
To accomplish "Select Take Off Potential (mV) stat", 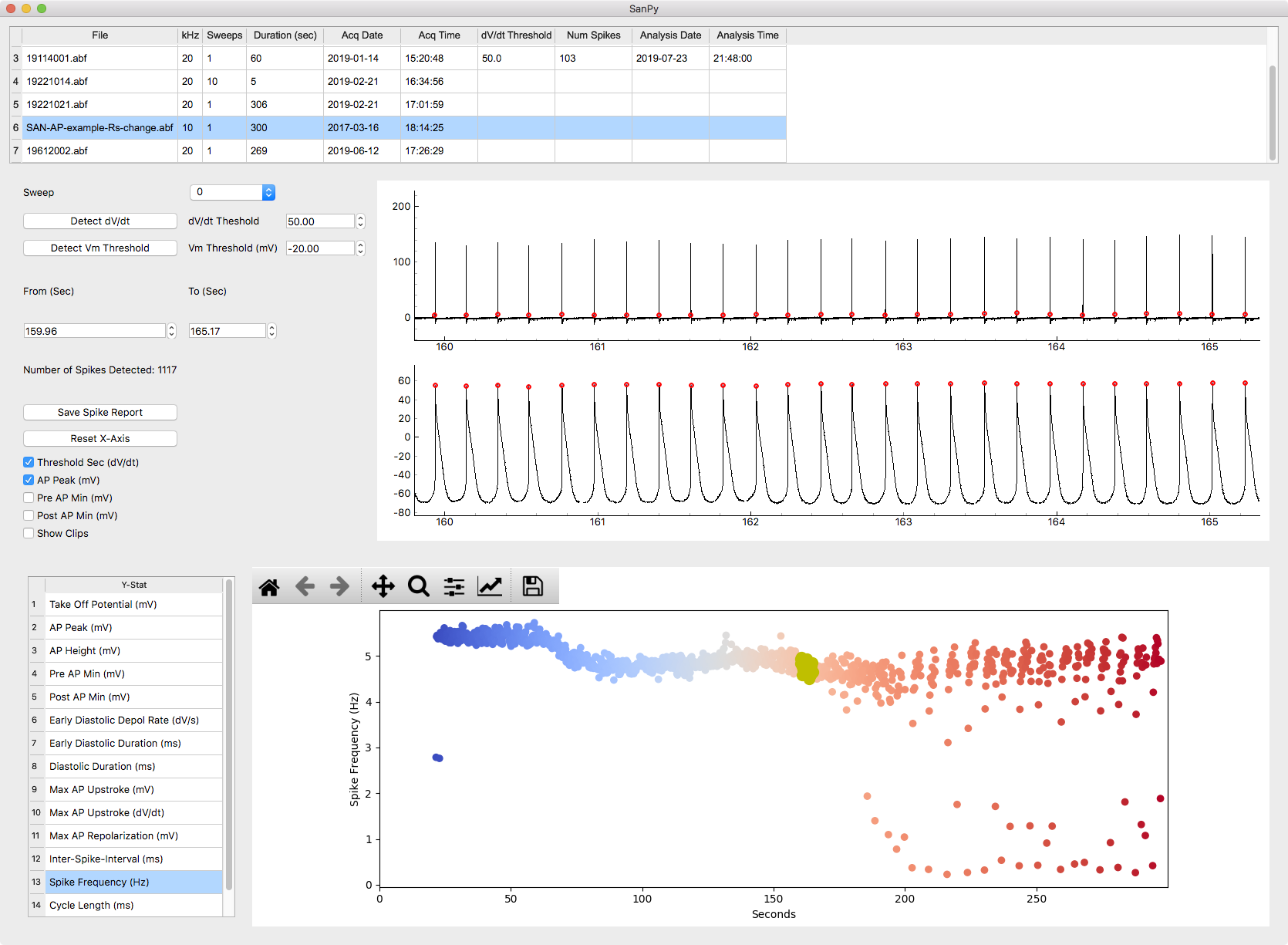I will tap(133, 605).
